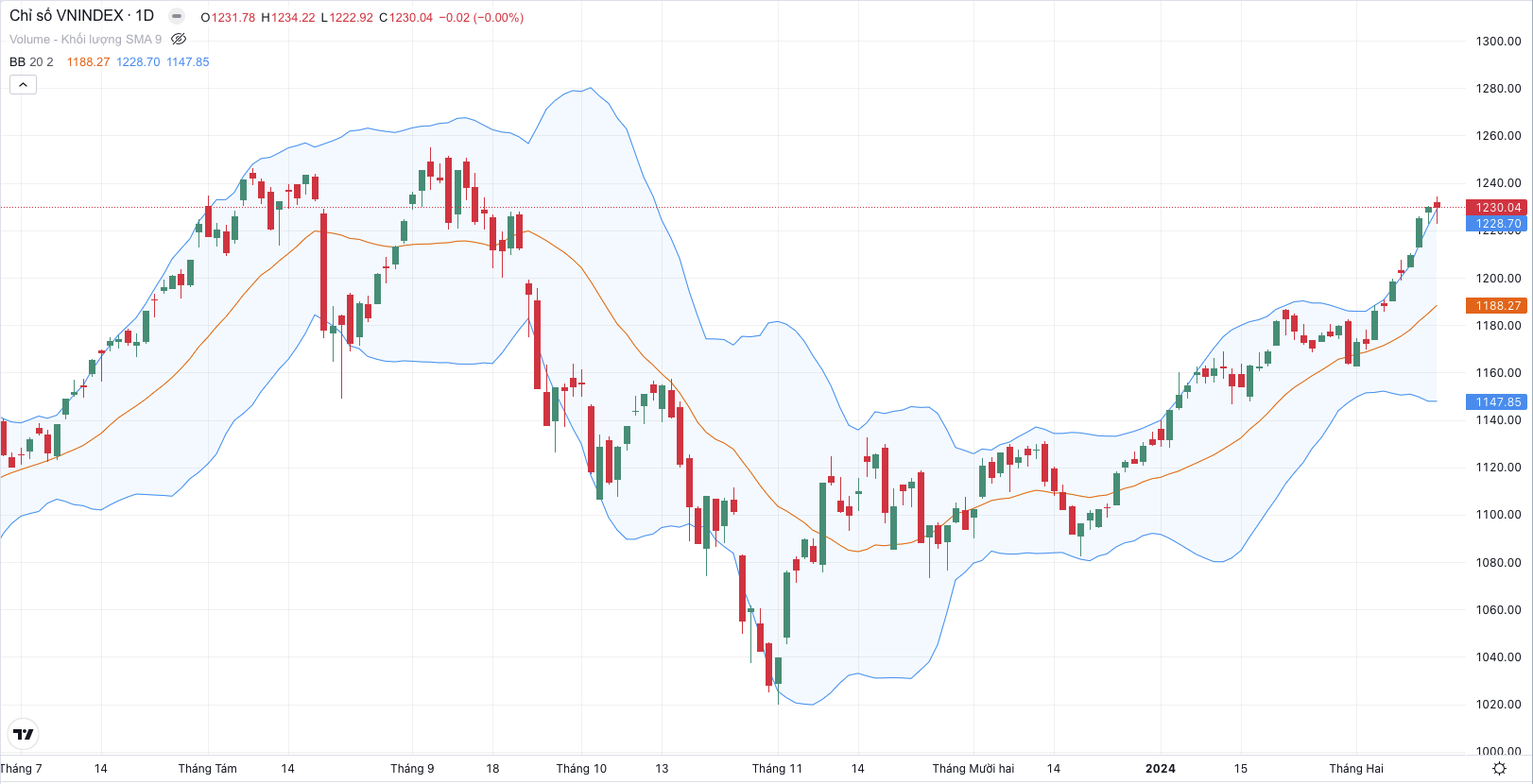Click the high price value H1234.22

(x=288, y=18)
